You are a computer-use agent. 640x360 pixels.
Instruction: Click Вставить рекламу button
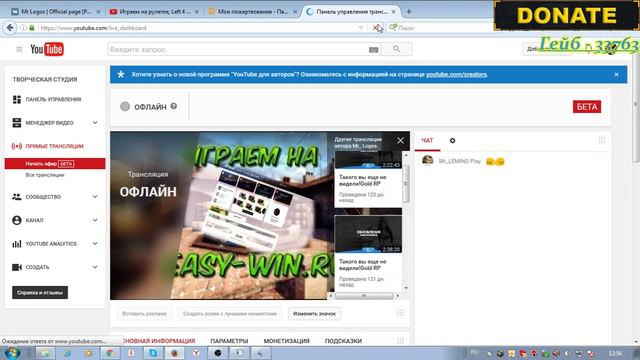[144, 313]
